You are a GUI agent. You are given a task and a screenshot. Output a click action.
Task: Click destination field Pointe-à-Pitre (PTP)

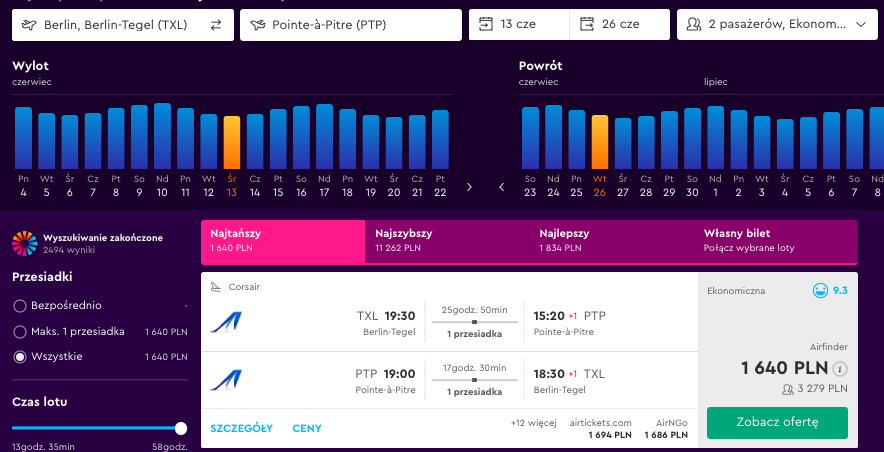click(351, 25)
